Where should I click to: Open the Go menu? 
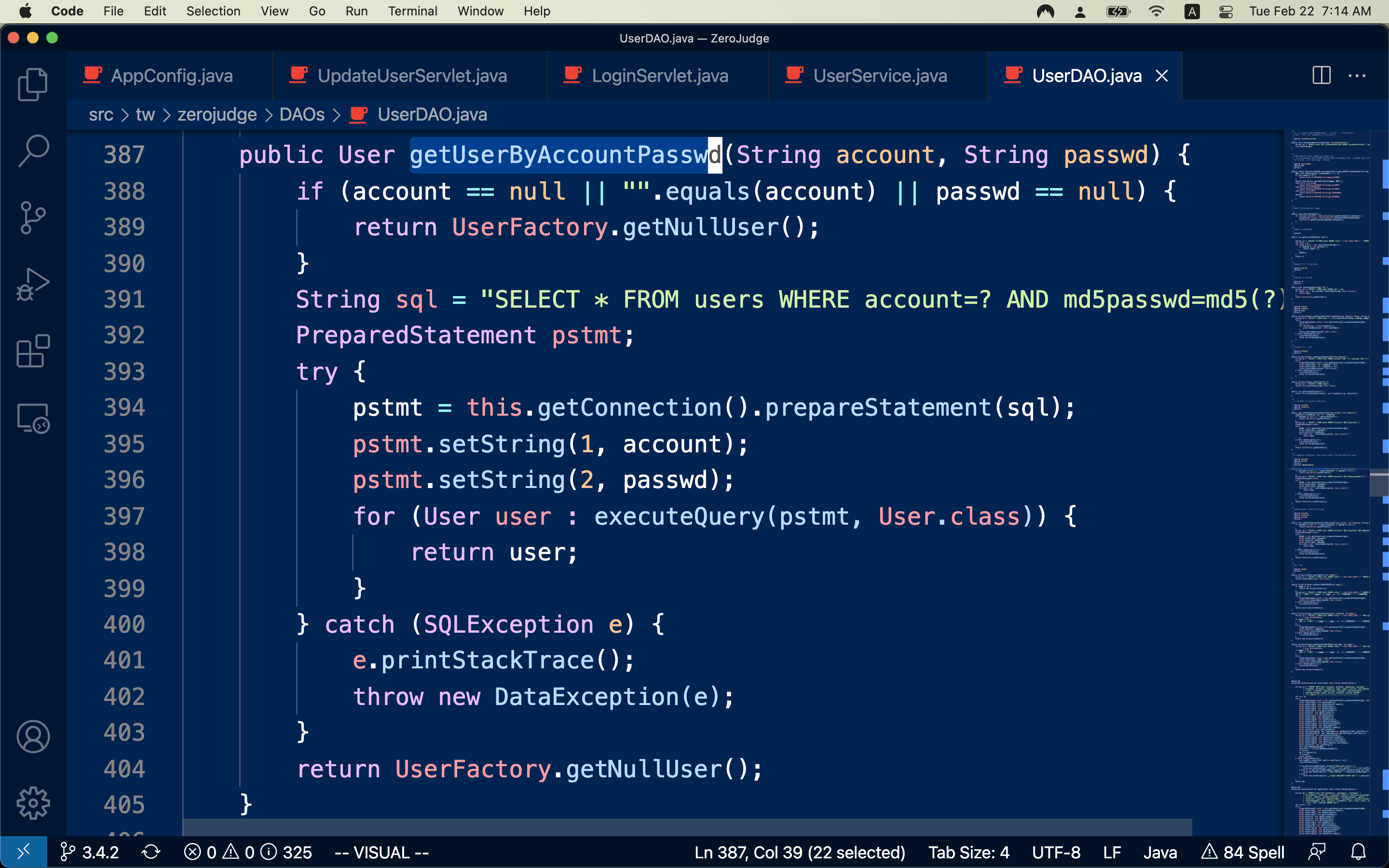click(x=317, y=11)
